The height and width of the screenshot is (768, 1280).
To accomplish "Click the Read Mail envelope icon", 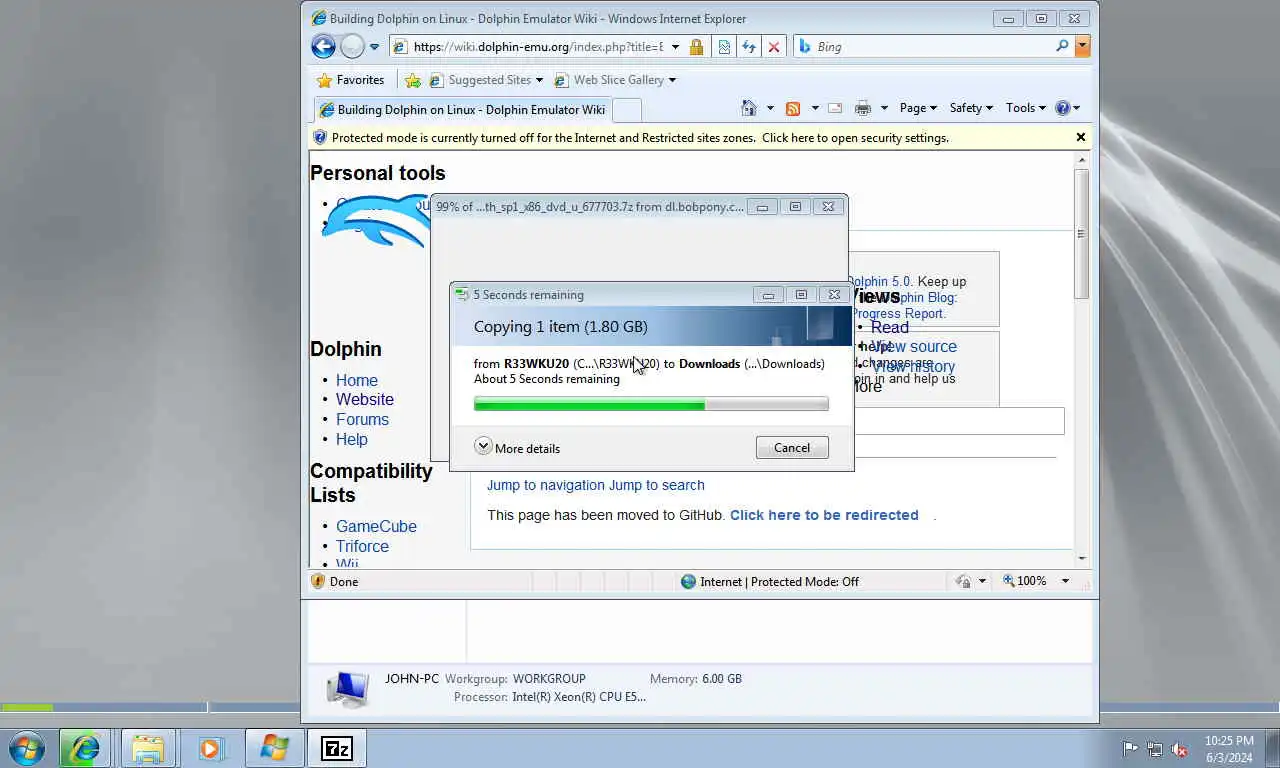I will 835,108.
